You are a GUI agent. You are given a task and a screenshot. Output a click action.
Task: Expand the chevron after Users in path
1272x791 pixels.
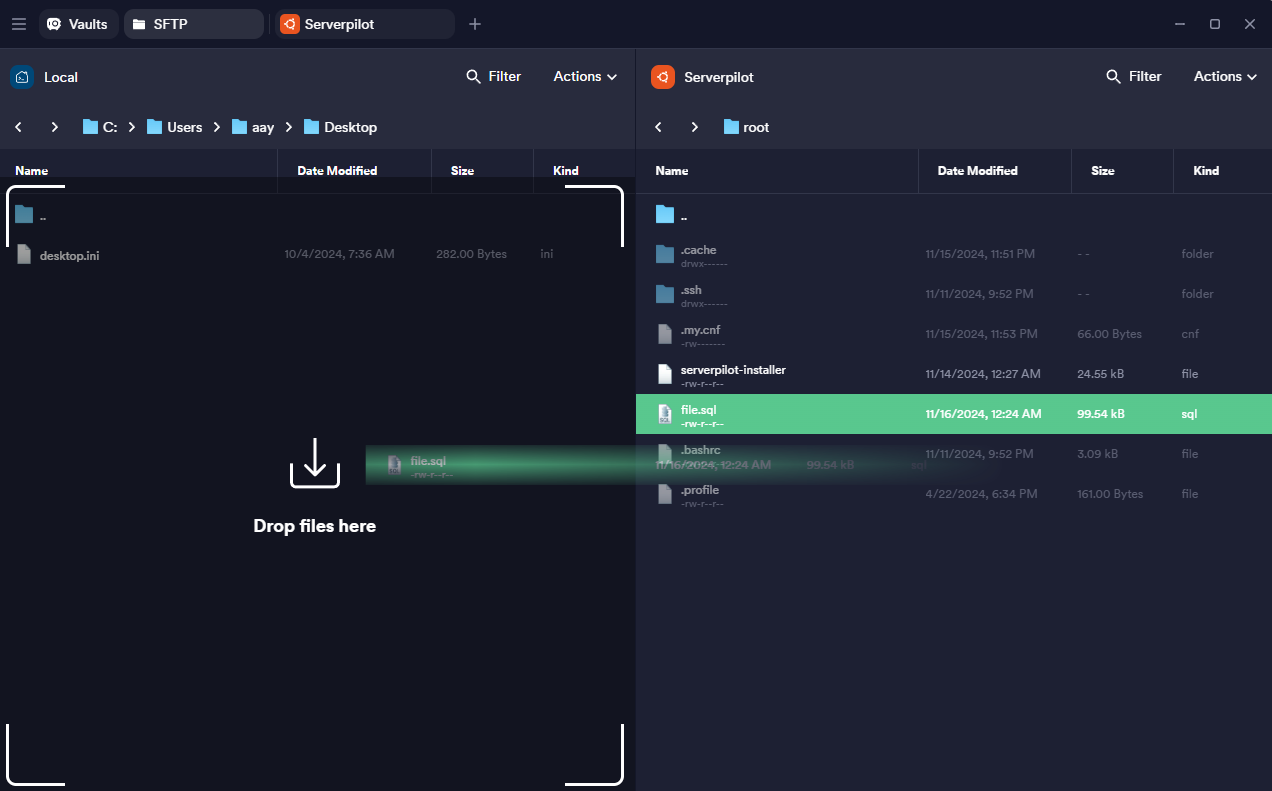point(217,127)
